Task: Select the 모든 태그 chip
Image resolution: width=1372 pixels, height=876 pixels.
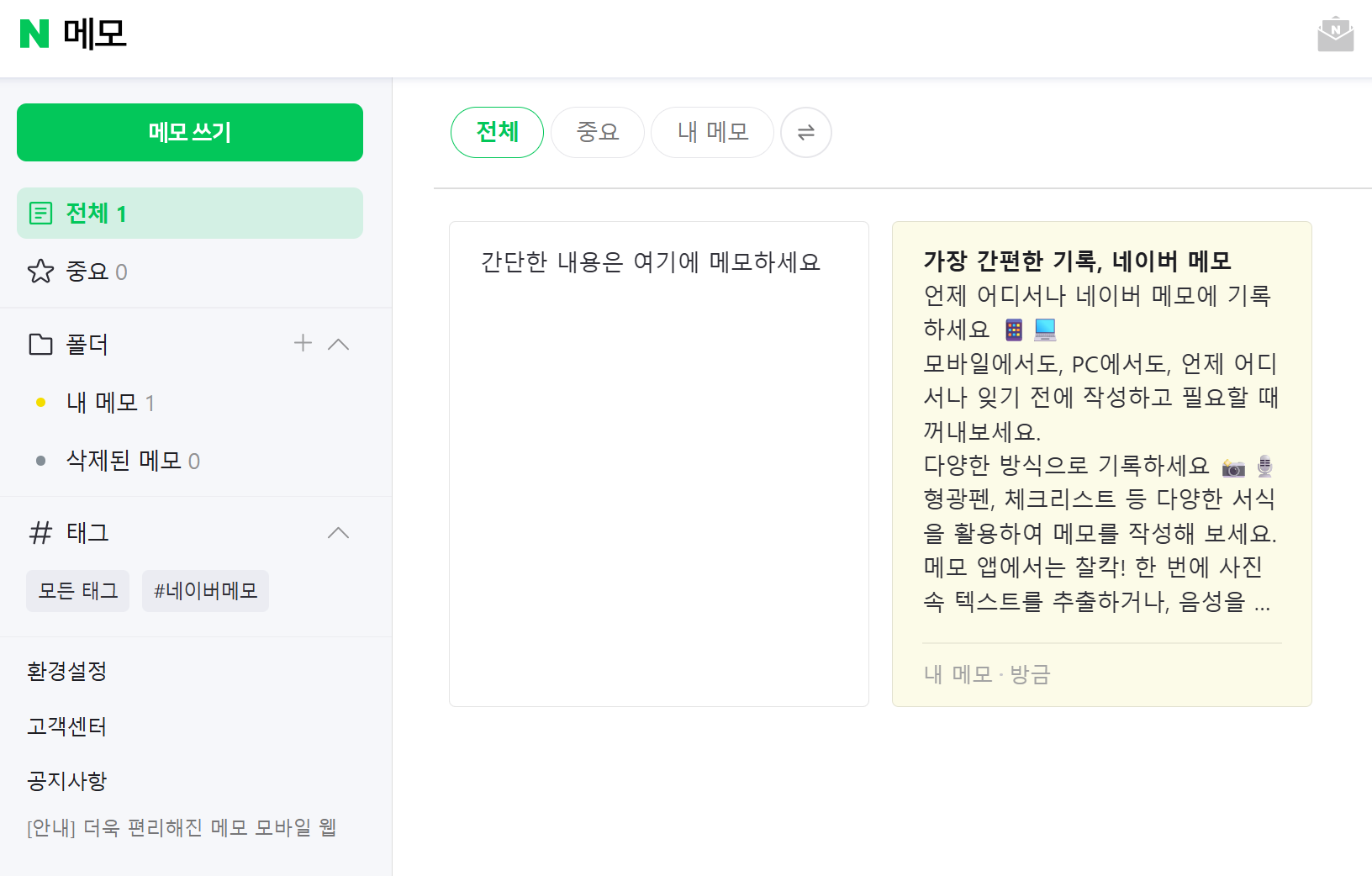Action: pos(77,591)
